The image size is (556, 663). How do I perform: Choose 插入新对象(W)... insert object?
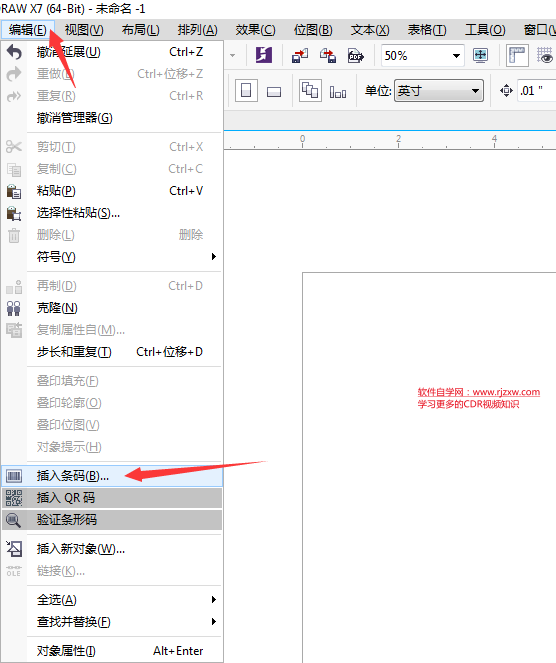pos(112,549)
